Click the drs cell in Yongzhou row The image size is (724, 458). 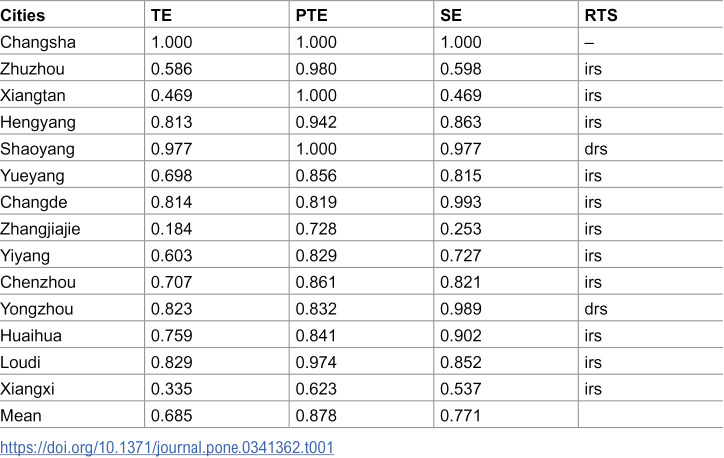(596, 309)
